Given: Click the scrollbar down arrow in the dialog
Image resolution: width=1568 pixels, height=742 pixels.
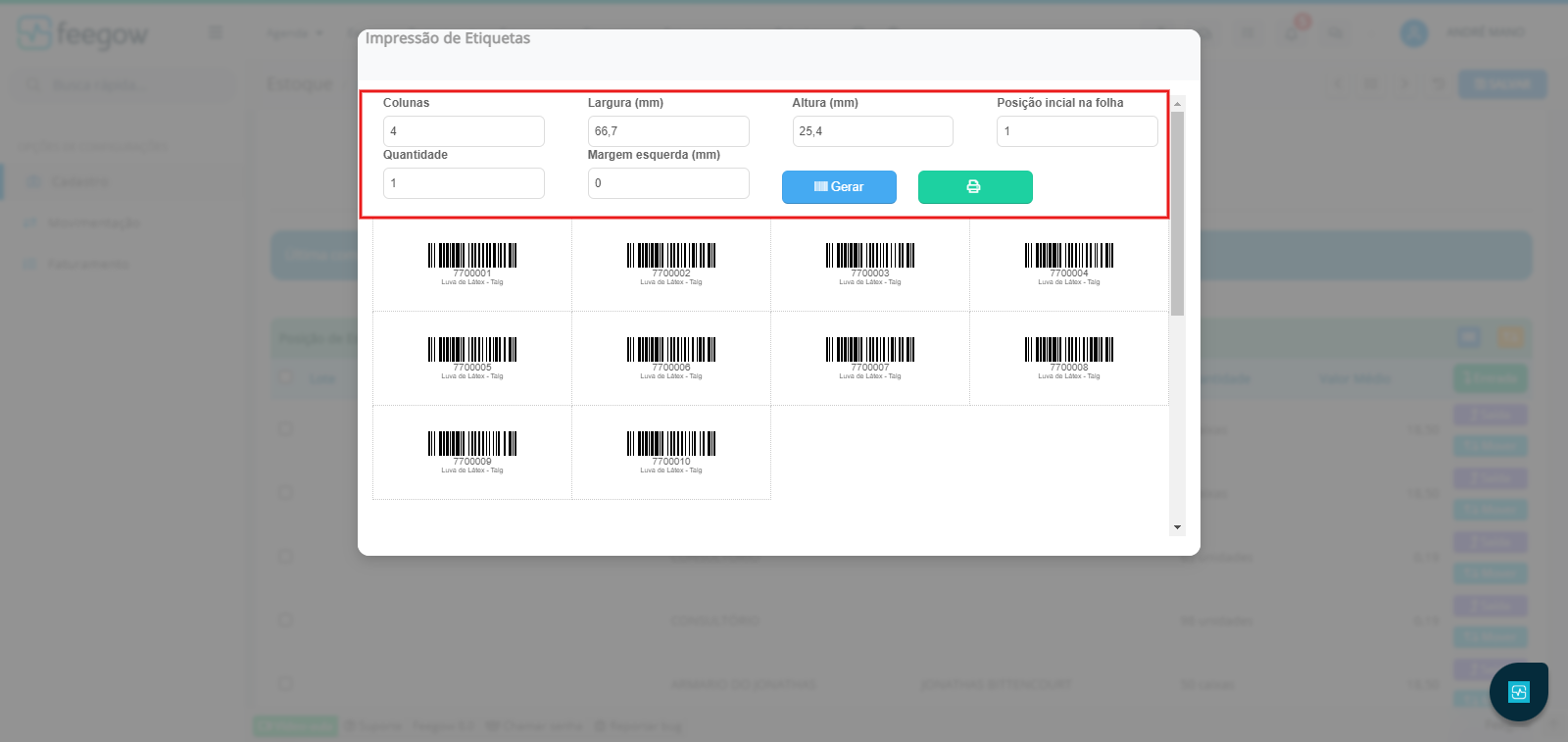Looking at the screenshot, I should [x=1177, y=527].
